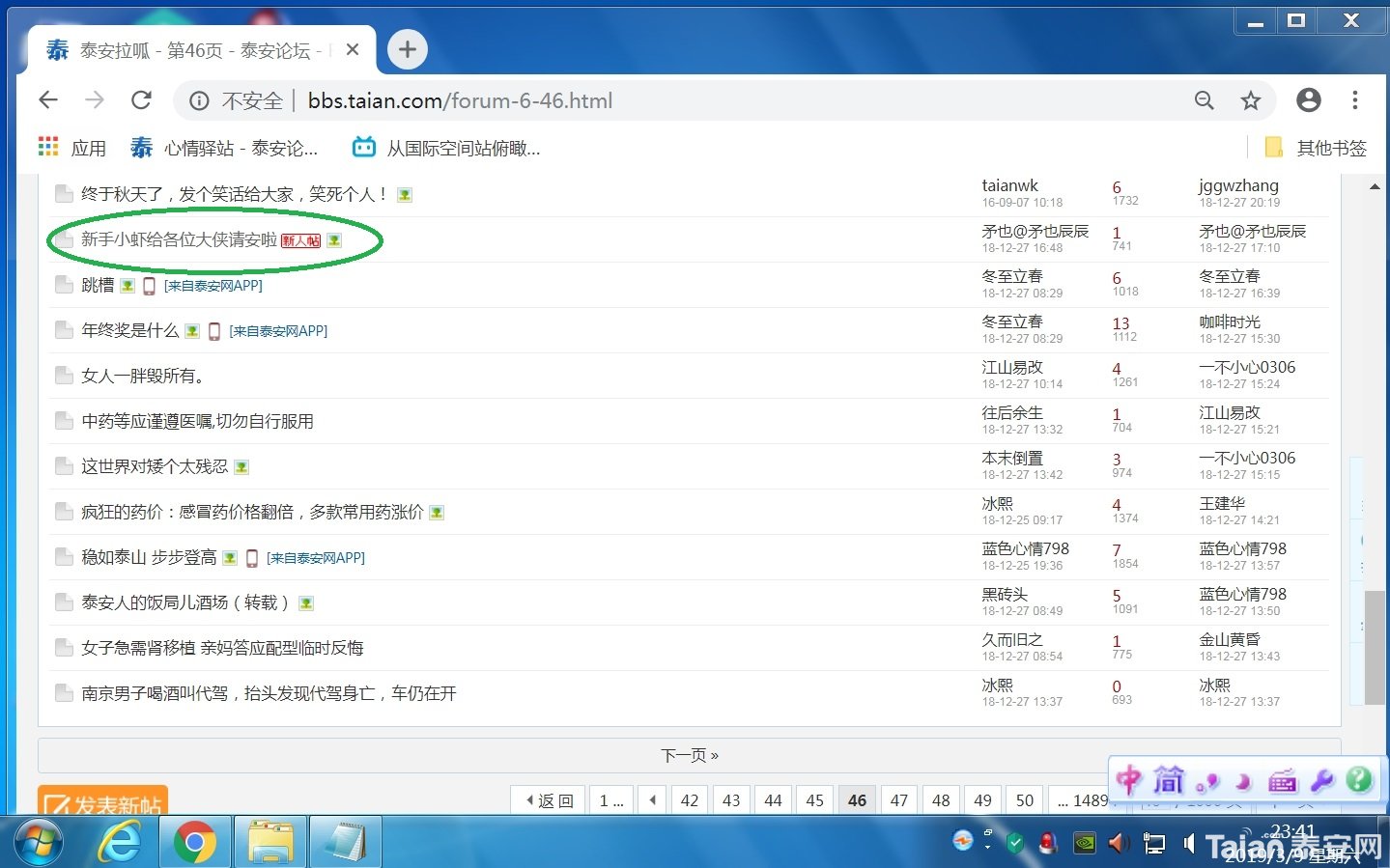Open the 从国际空间站俯瞰... bookmark

point(446,148)
